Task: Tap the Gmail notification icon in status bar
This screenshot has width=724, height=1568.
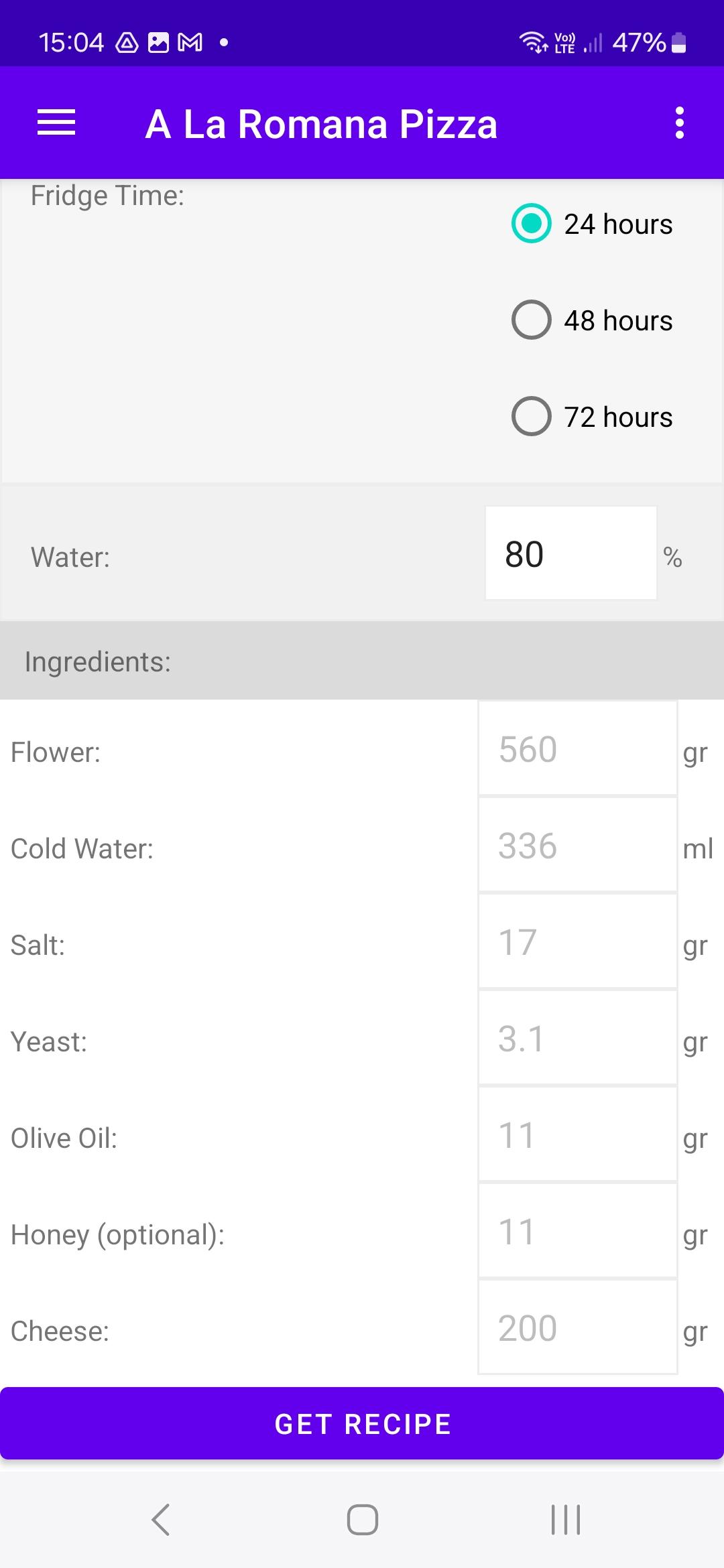Action: [190, 43]
